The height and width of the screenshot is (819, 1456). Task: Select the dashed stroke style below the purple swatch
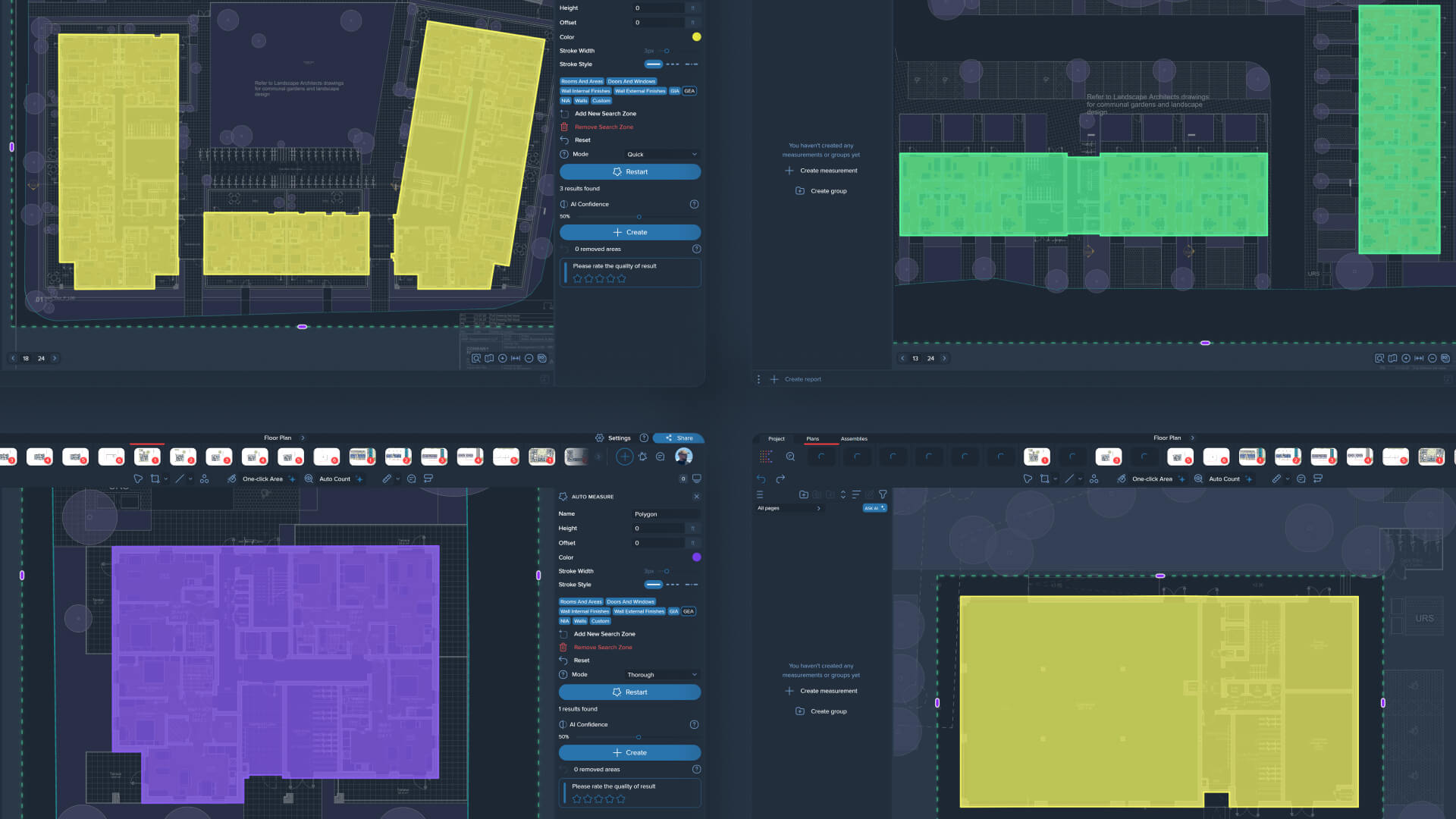point(673,585)
